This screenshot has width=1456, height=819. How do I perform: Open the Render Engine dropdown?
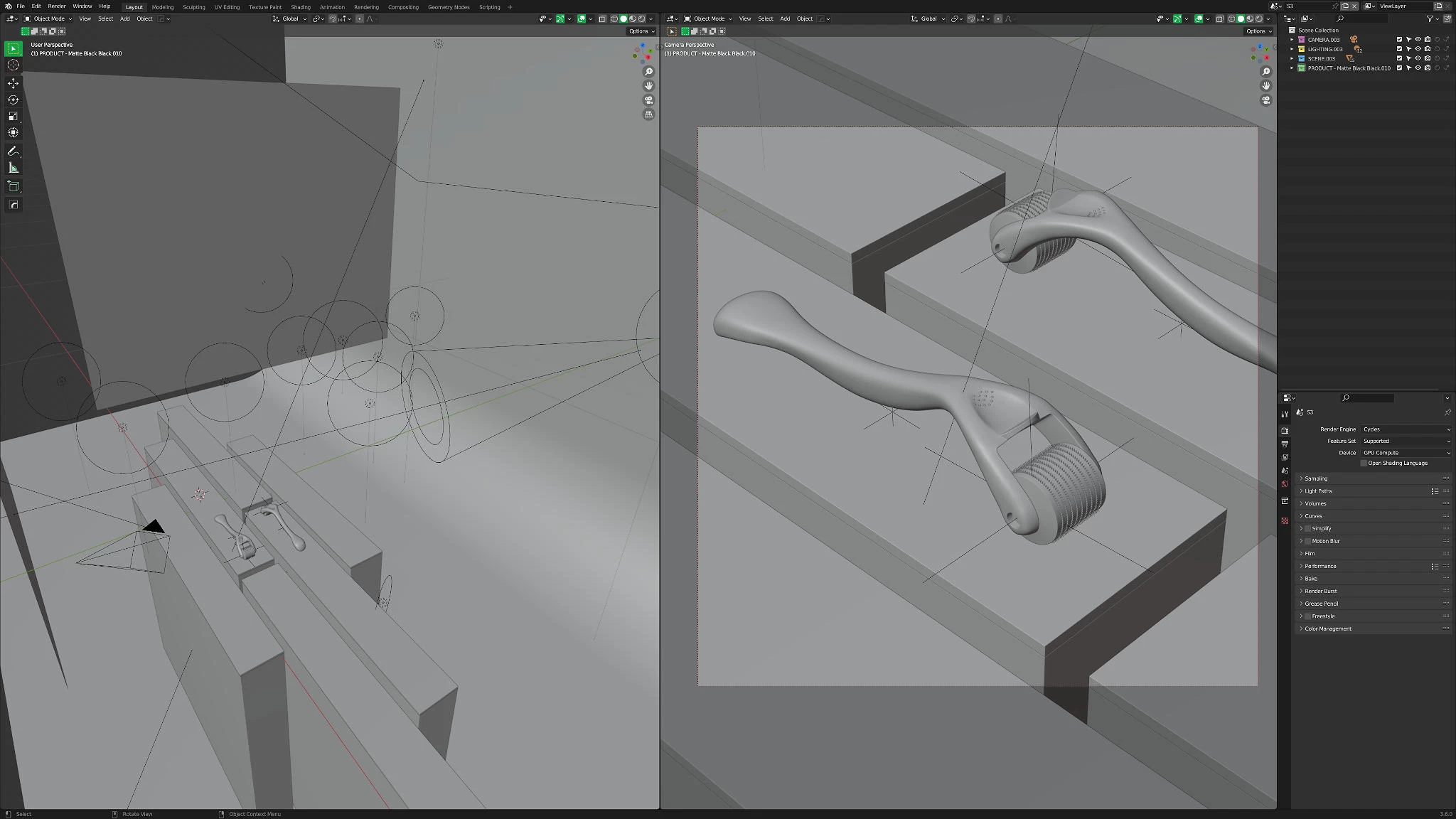coord(1406,429)
